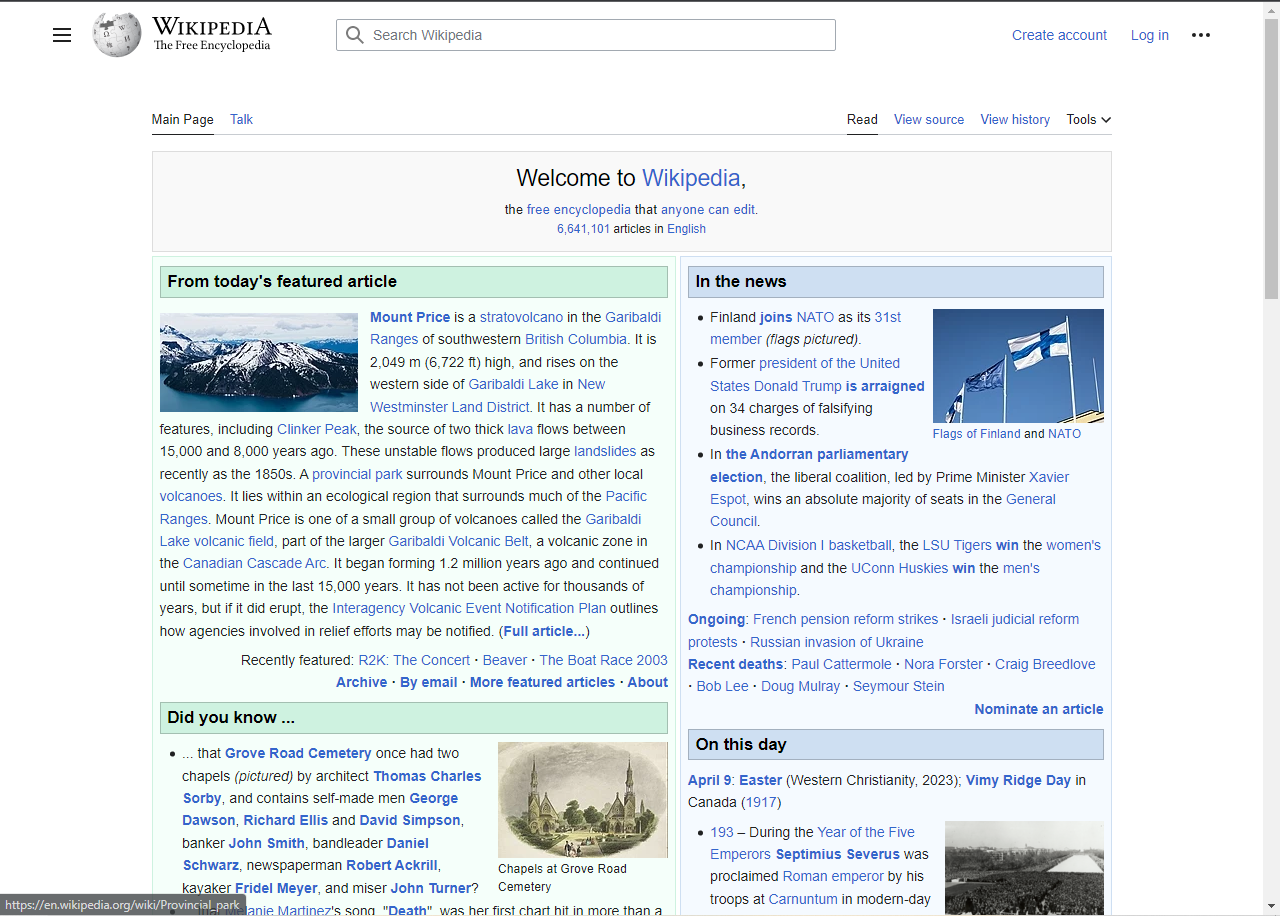Open the Seymour Stein link

898,686
